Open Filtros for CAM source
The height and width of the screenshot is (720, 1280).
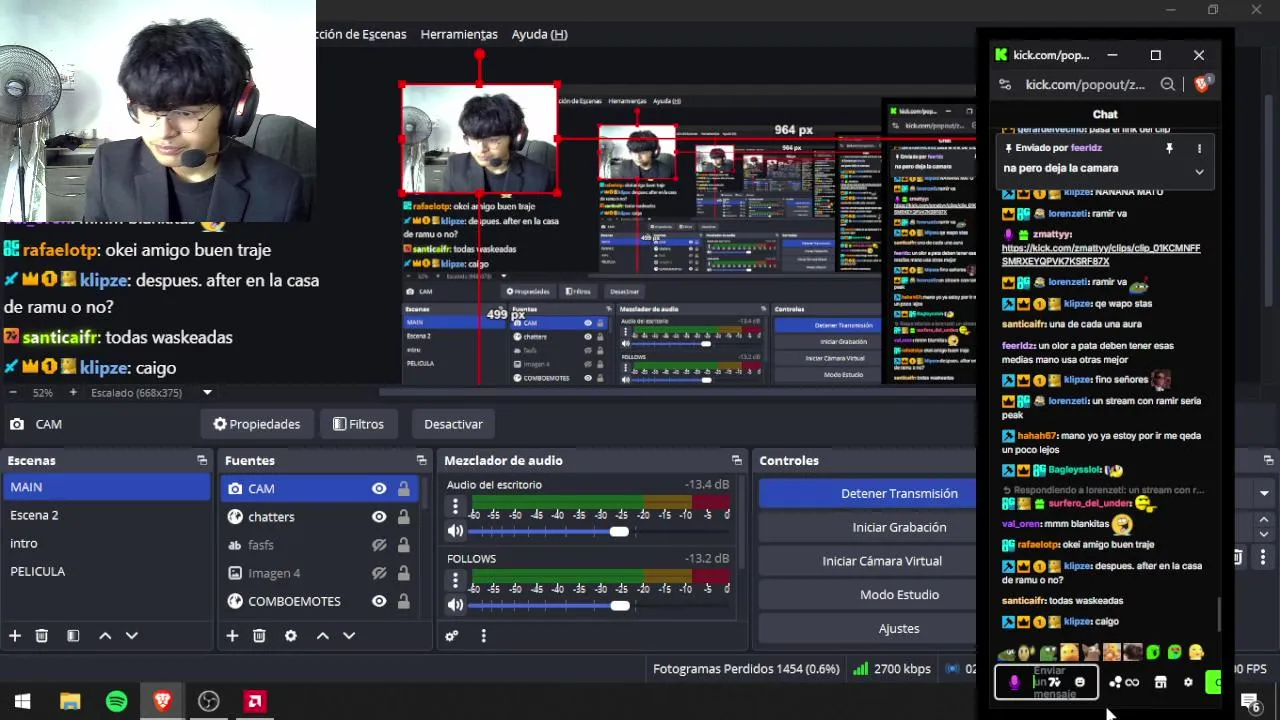(357, 424)
